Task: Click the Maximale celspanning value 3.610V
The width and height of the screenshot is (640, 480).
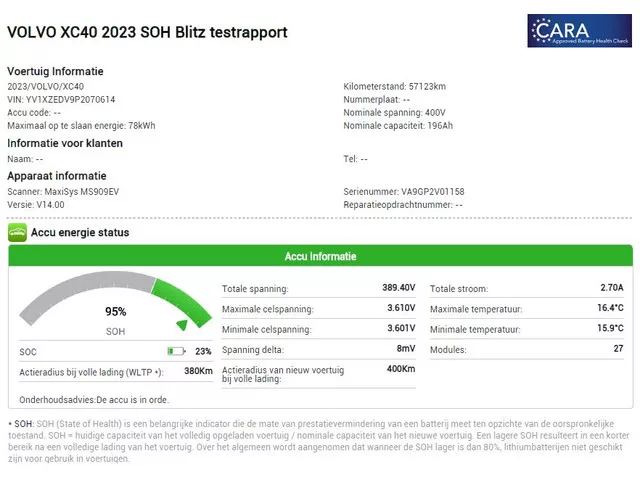Action: [x=401, y=308]
